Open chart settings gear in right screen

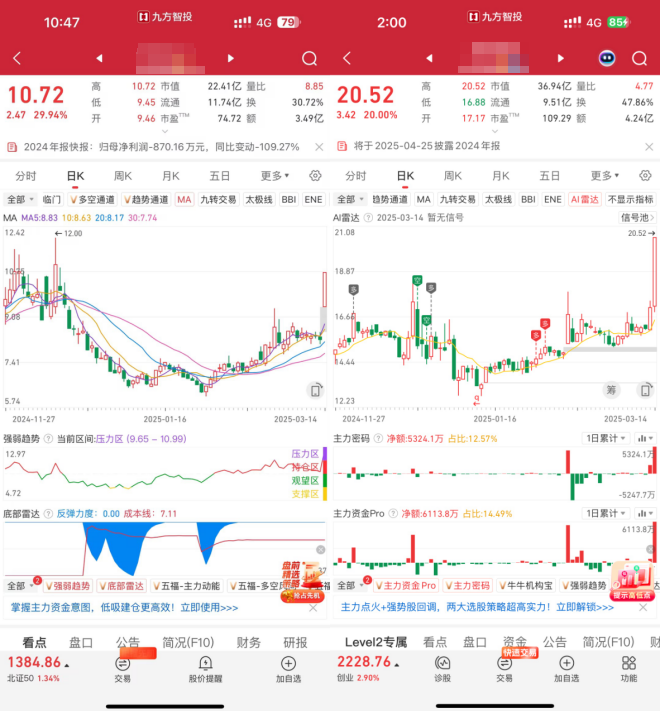[645, 175]
